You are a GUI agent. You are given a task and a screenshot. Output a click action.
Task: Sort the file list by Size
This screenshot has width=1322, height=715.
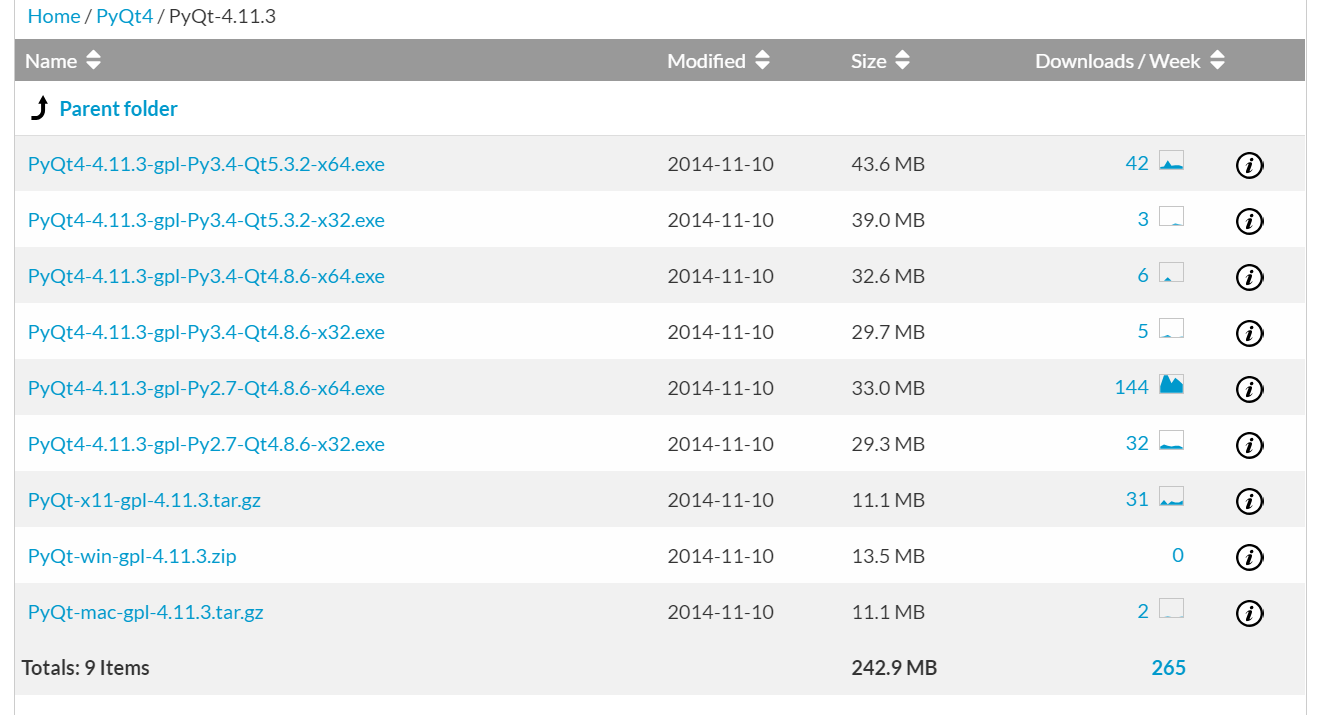tap(880, 61)
